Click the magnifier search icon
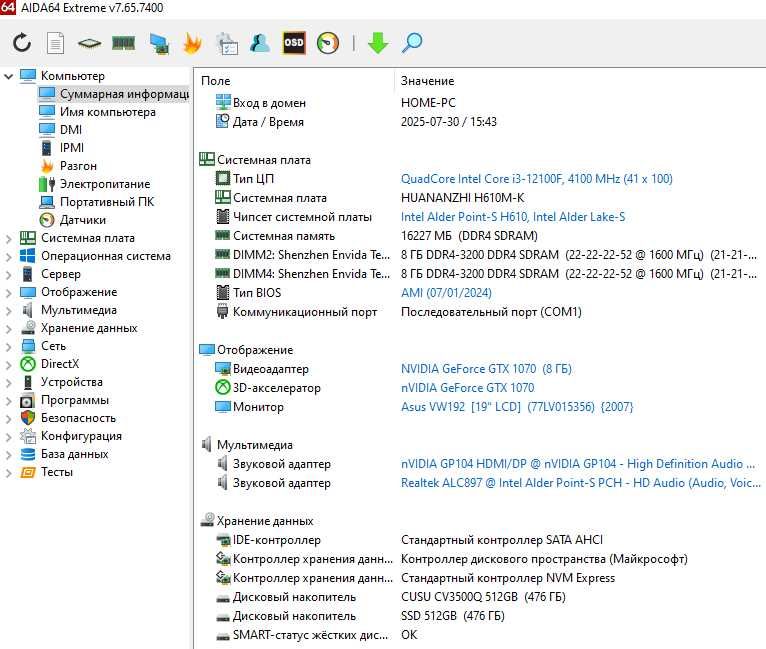 click(x=412, y=43)
